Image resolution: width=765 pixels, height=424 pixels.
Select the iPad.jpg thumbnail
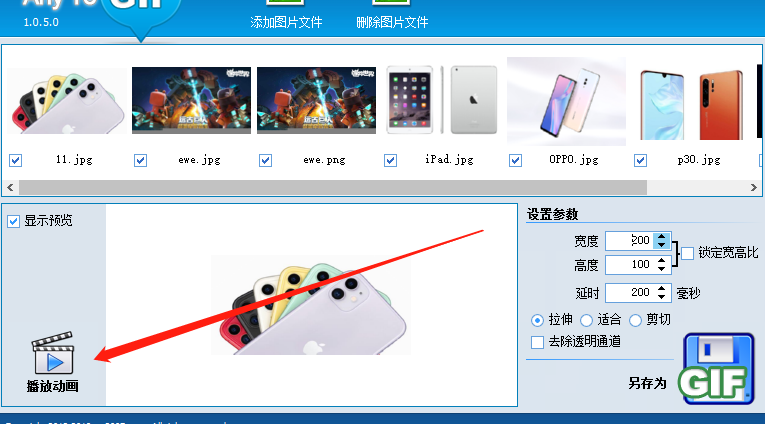tap(442, 100)
